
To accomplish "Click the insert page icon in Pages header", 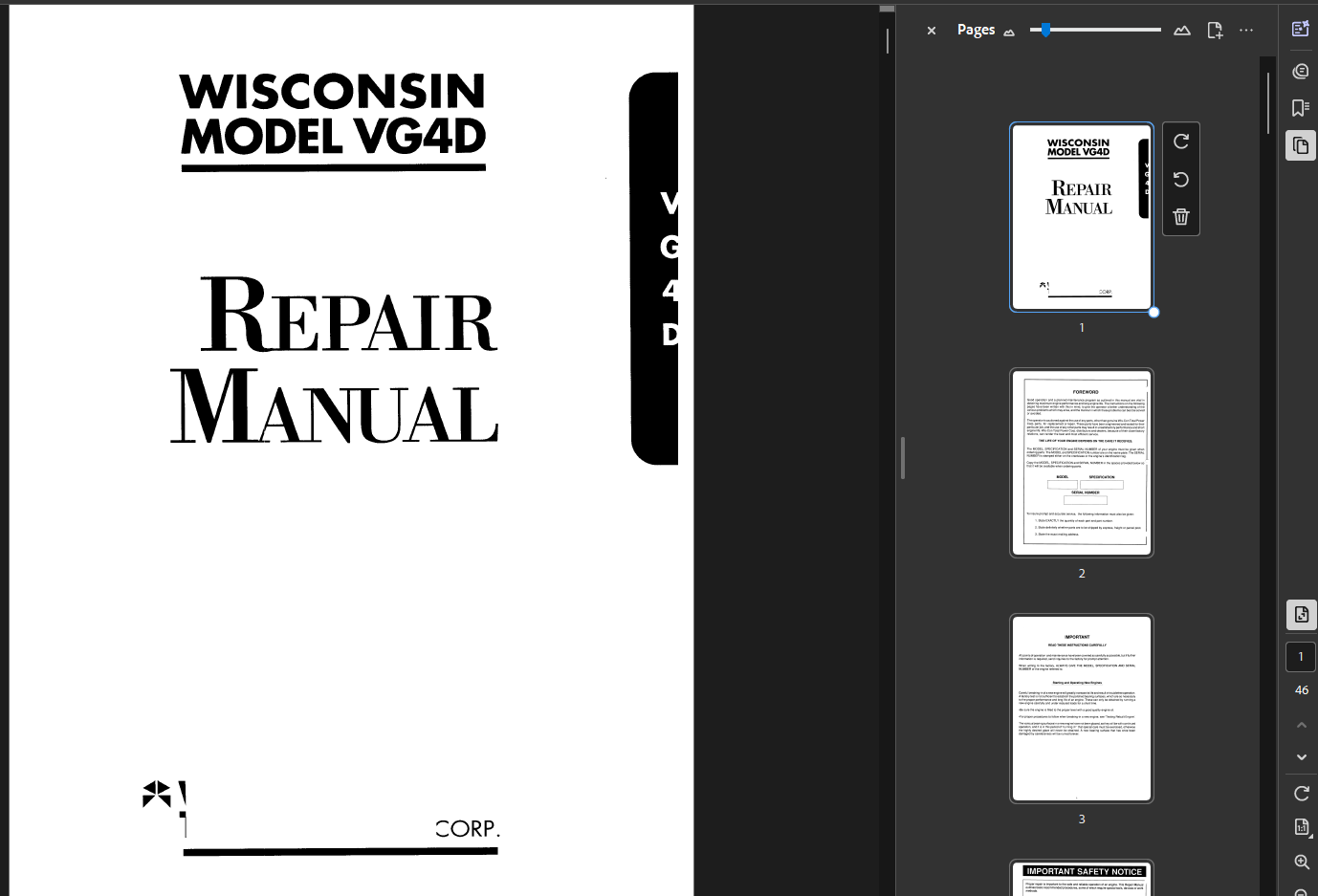I will click(1215, 31).
